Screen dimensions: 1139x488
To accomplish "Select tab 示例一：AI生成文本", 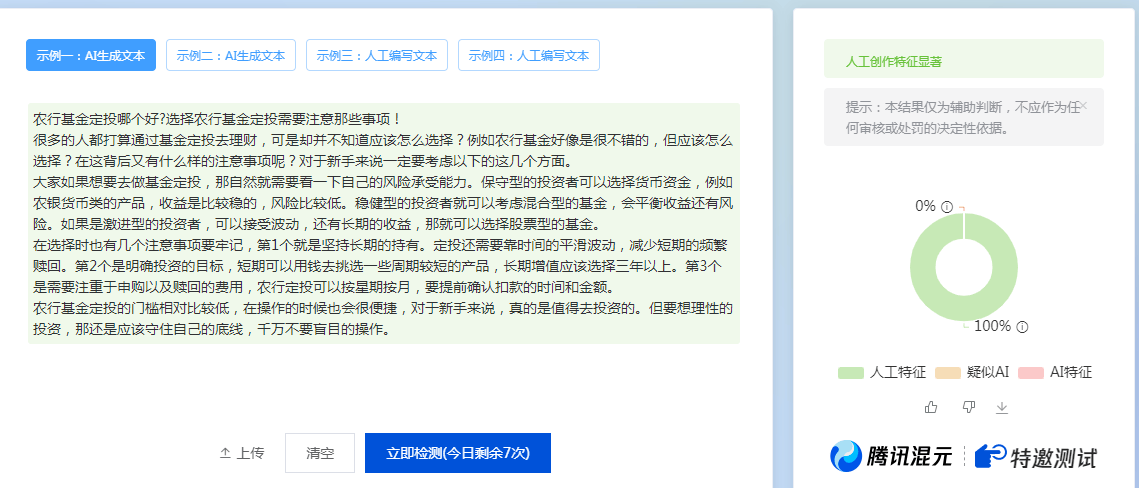I will tap(91, 55).
